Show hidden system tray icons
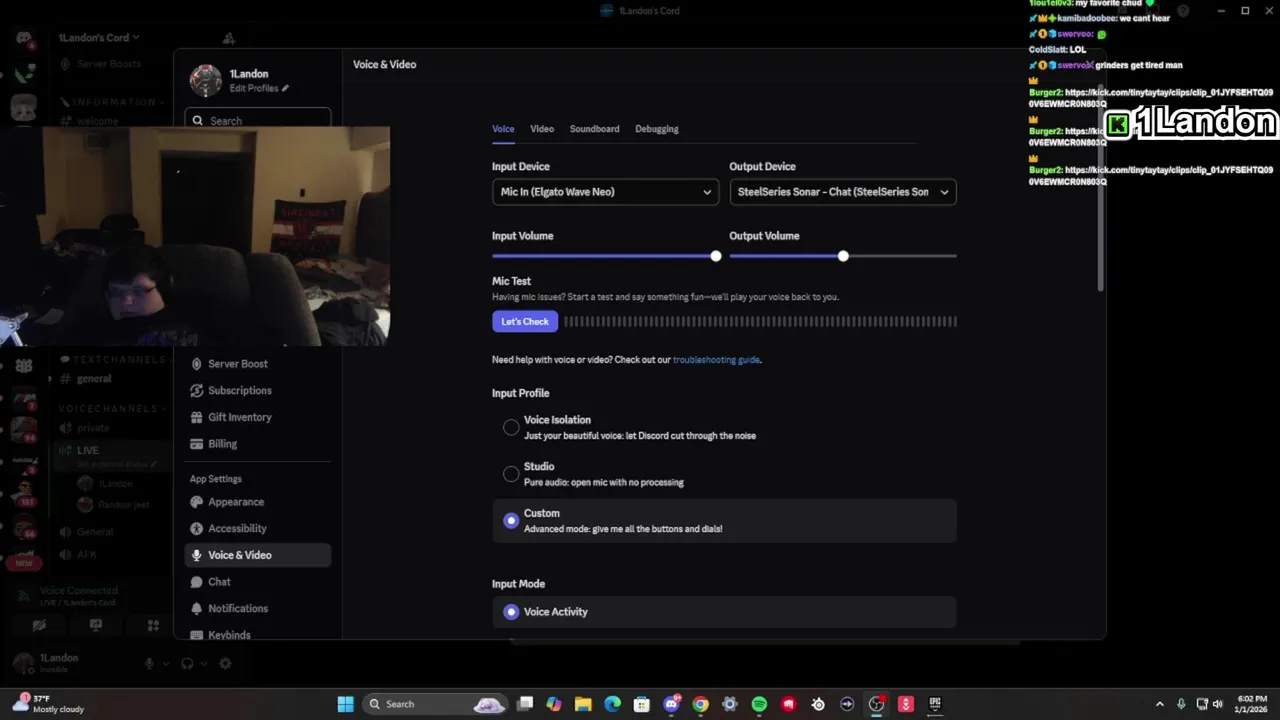The width and height of the screenshot is (1280, 720). (x=1159, y=704)
